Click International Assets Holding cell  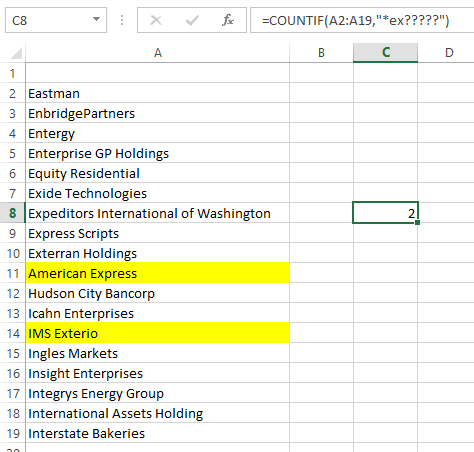(x=158, y=413)
